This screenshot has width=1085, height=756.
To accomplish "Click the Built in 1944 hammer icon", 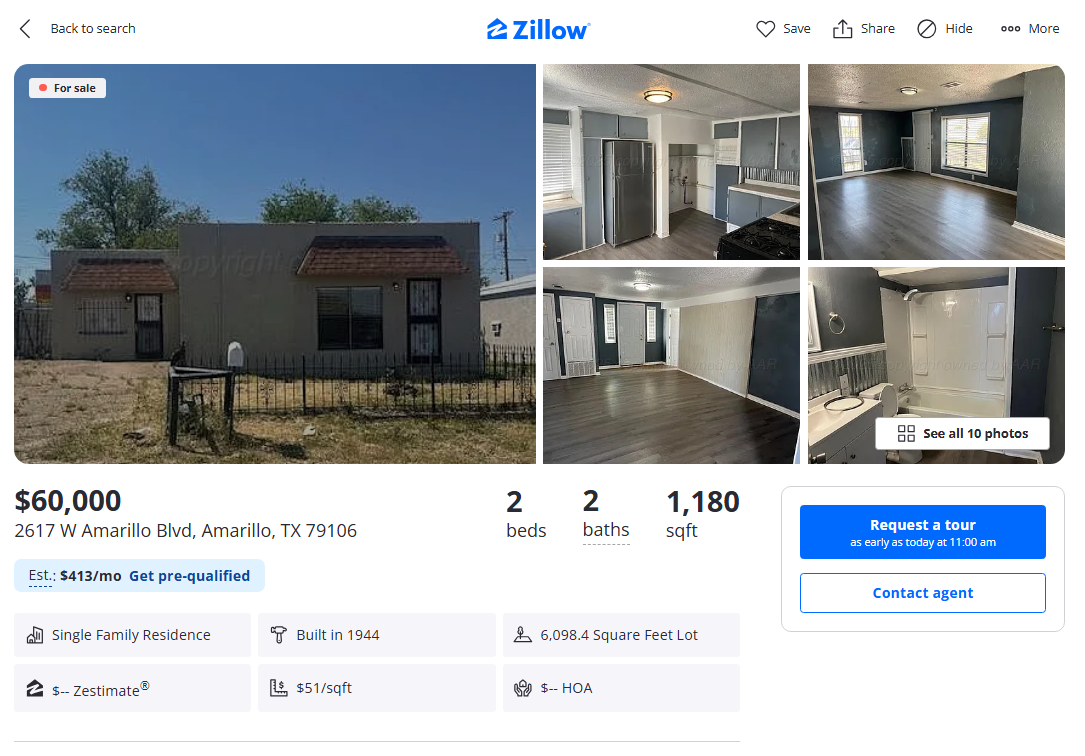I will (278, 634).
